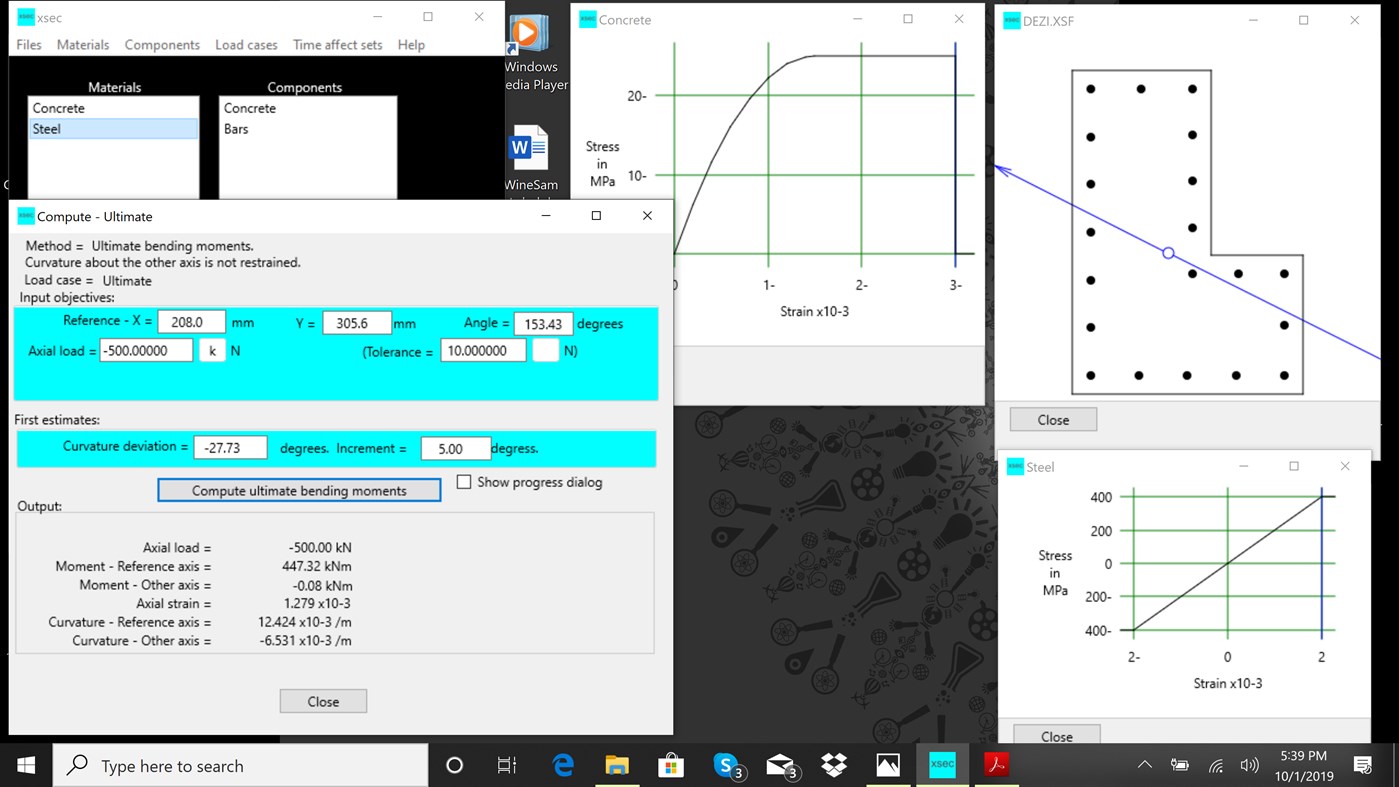Open the Load cases menu
The height and width of the screenshot is (787, 1399).
(x=246, y=44)
